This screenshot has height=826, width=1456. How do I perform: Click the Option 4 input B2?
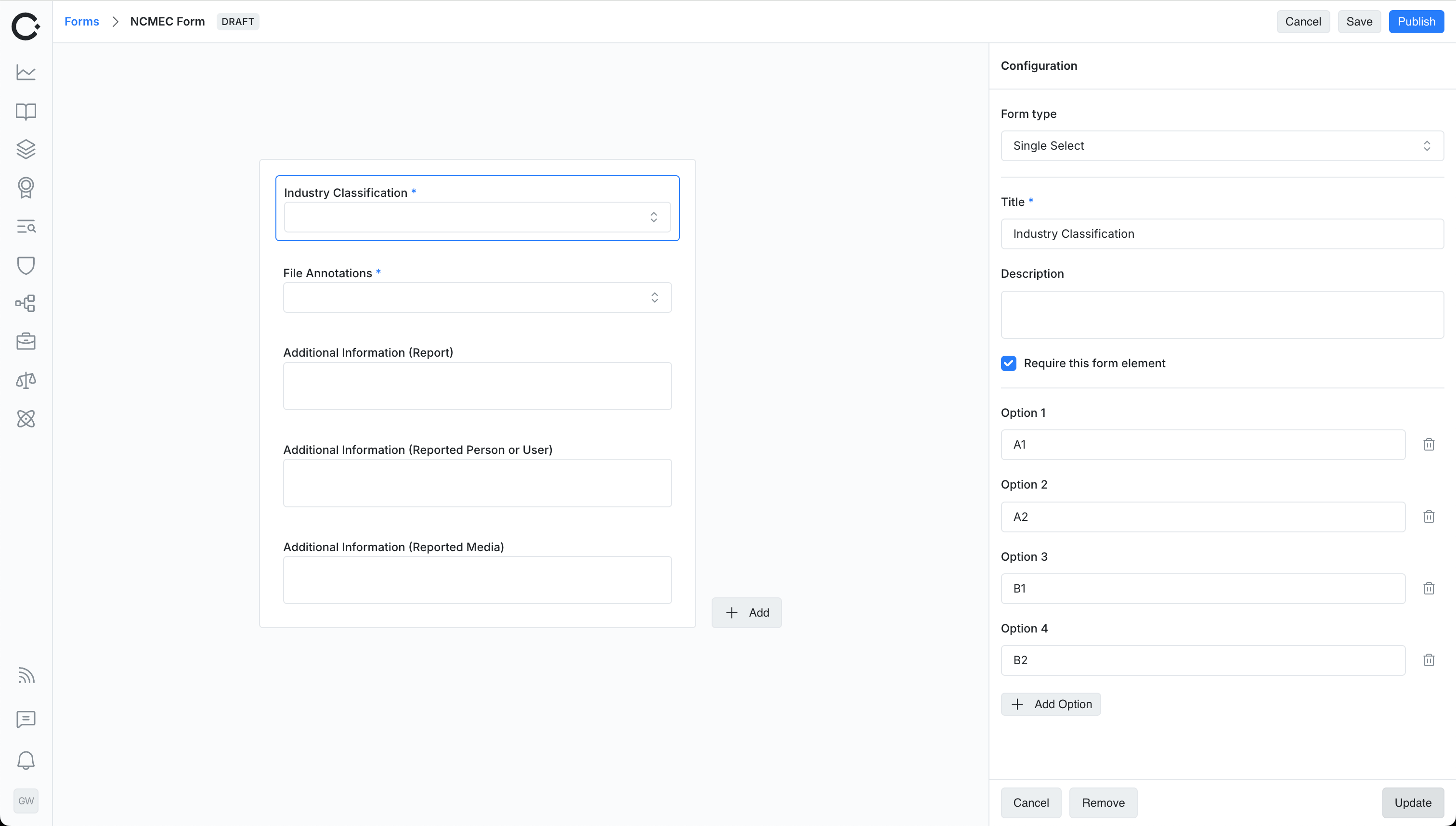coord(1203,660)
